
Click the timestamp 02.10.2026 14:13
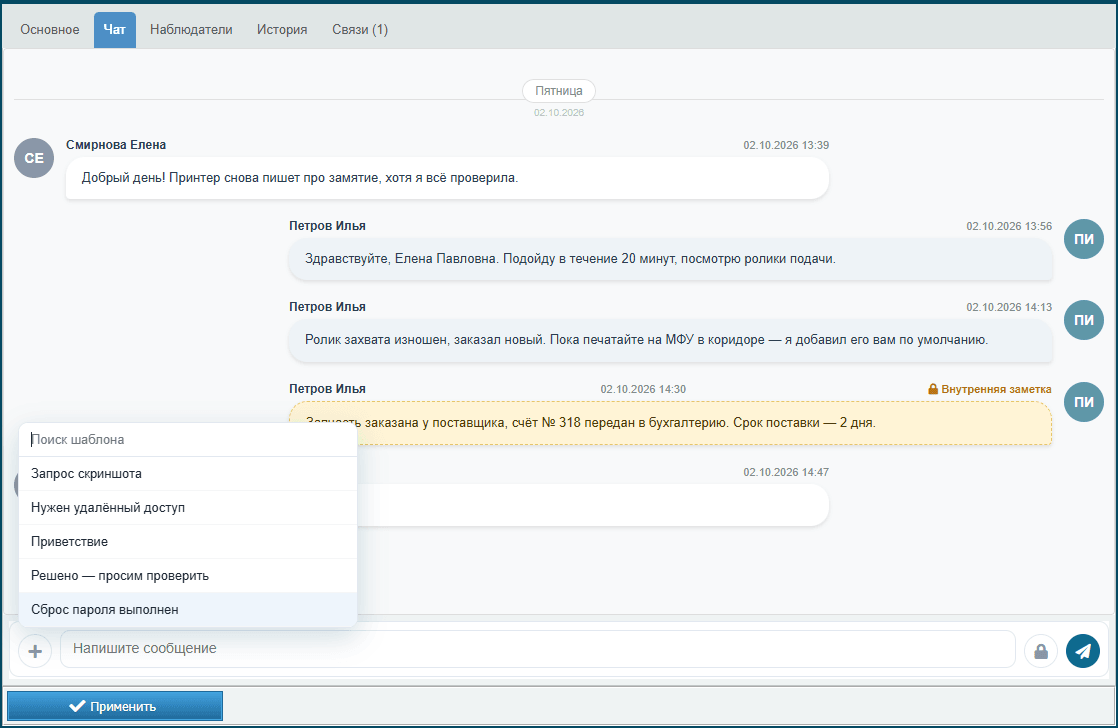pyautogui.click(x=1010, y=307)
